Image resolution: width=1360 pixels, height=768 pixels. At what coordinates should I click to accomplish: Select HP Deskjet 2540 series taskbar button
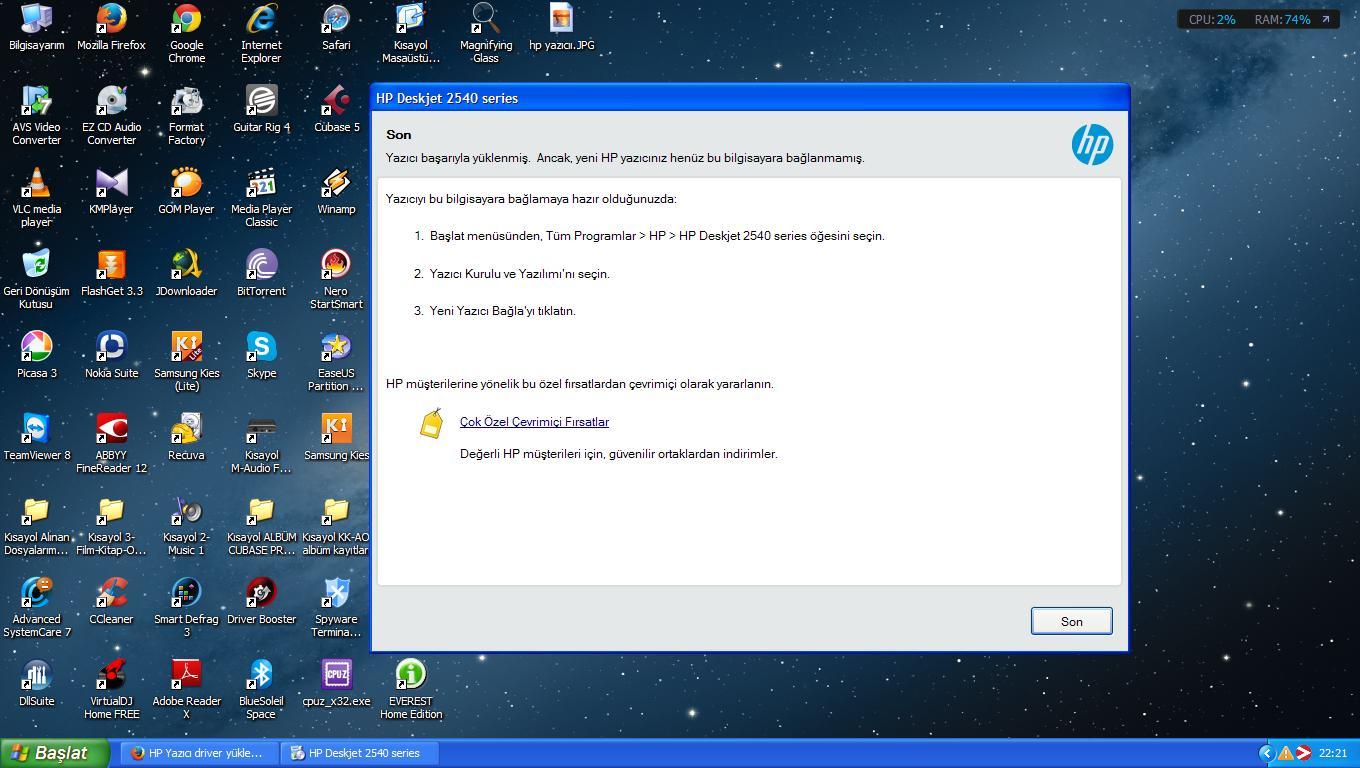coord(360,753)
